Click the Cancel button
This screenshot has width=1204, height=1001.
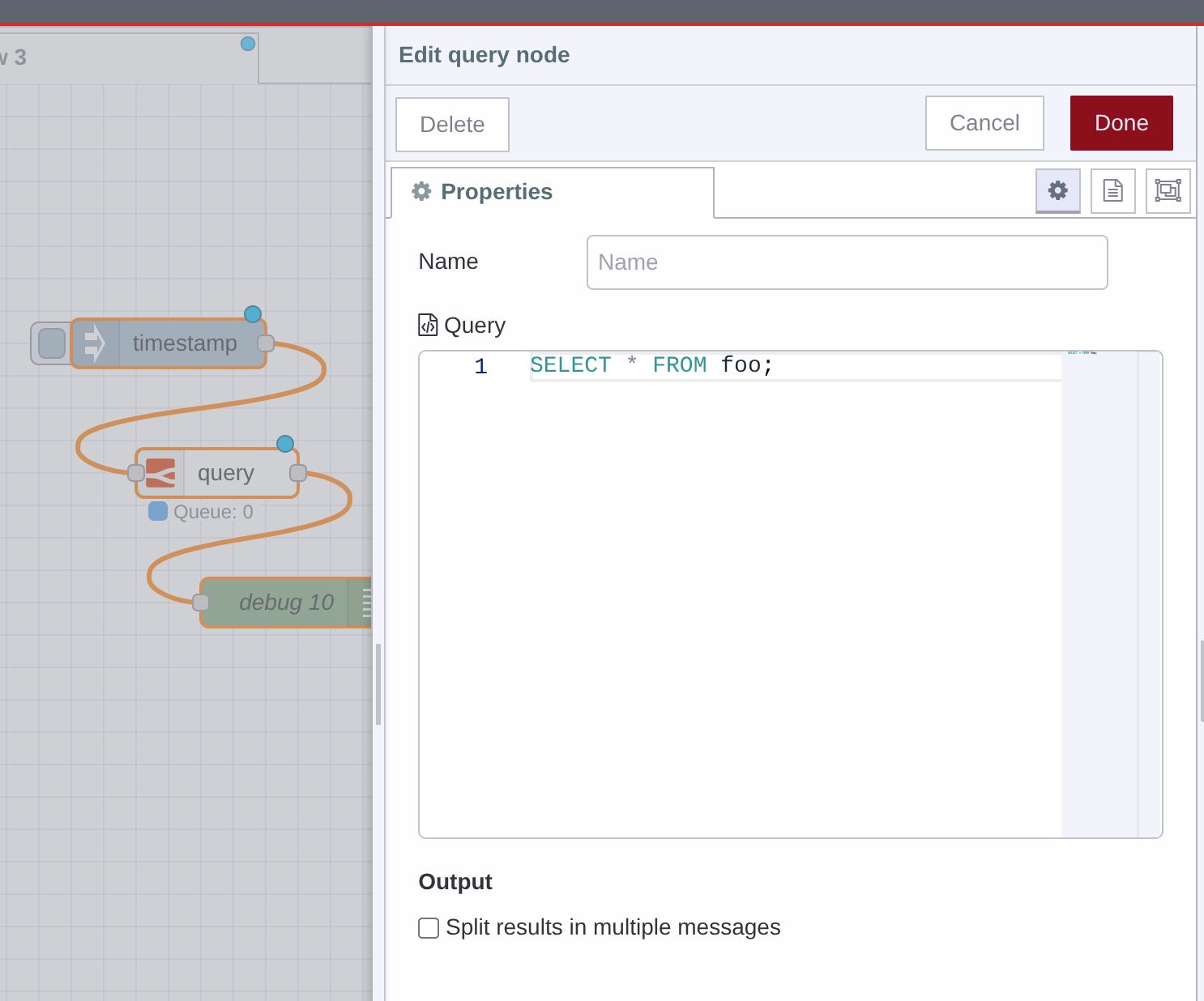click(984, 123)
